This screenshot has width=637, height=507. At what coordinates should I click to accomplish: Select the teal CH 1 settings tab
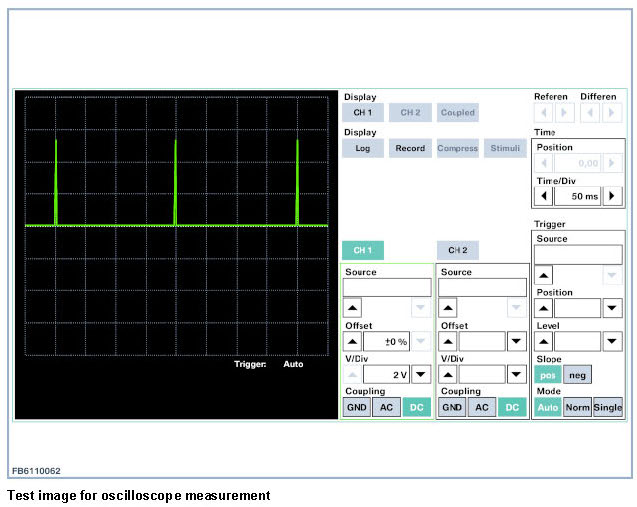[362, 250]
